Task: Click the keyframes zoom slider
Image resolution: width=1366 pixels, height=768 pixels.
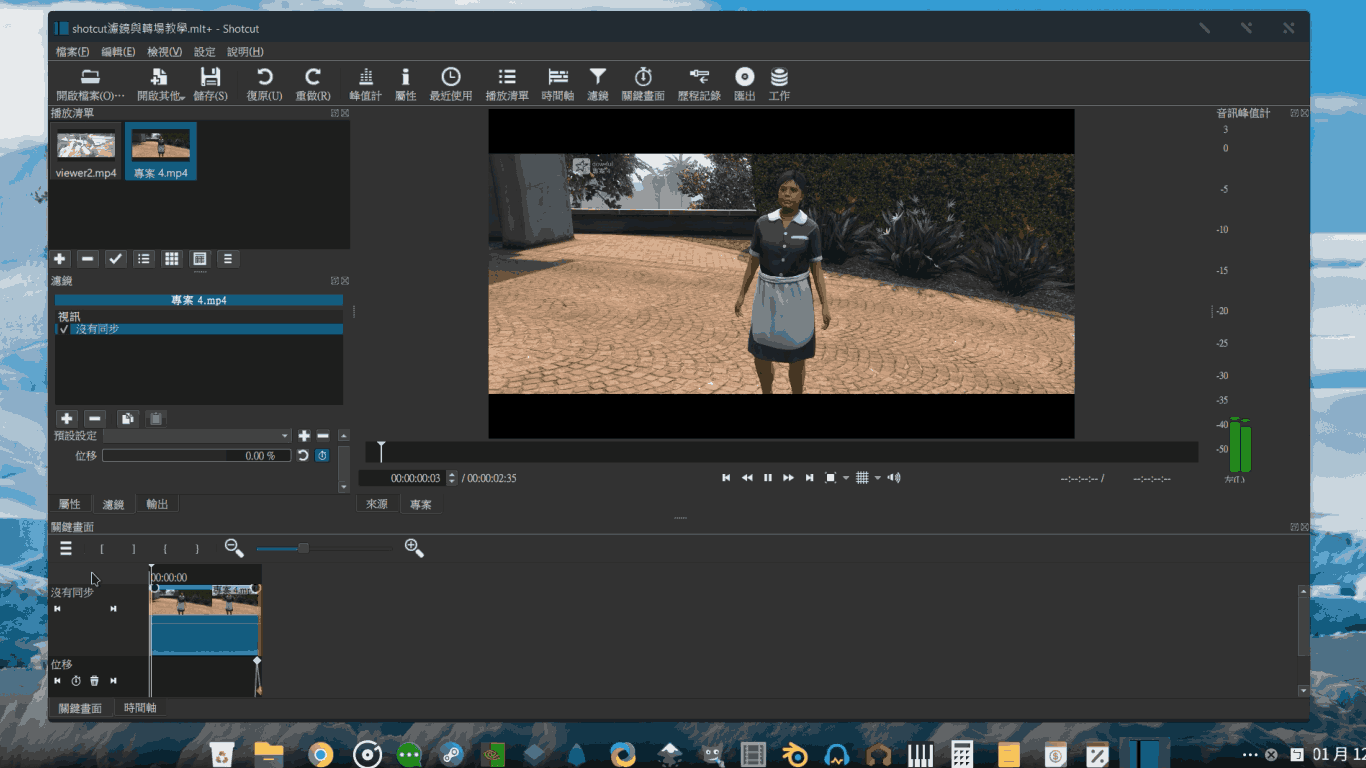Action: [323, 548]
